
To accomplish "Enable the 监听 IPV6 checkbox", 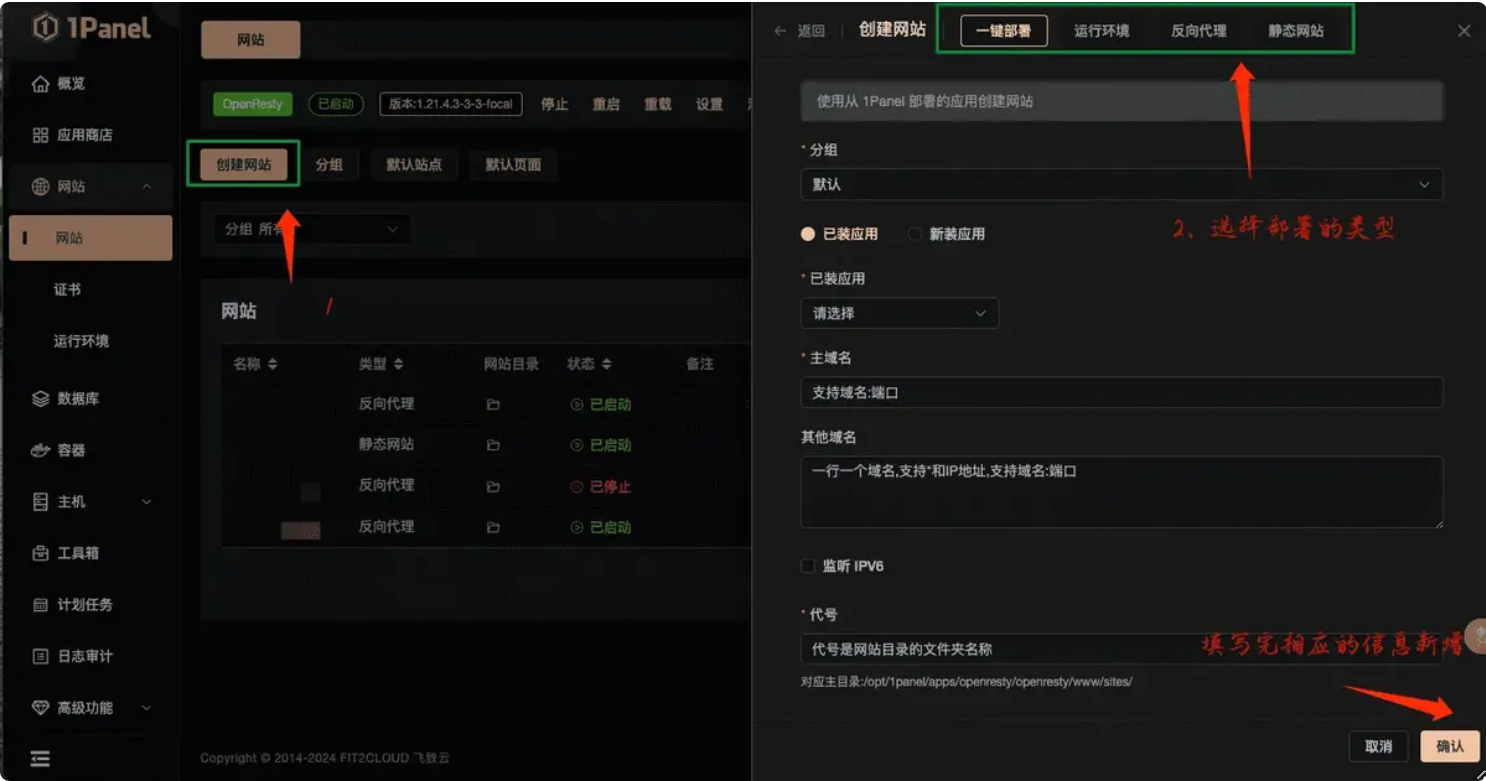I will [808, 567].
